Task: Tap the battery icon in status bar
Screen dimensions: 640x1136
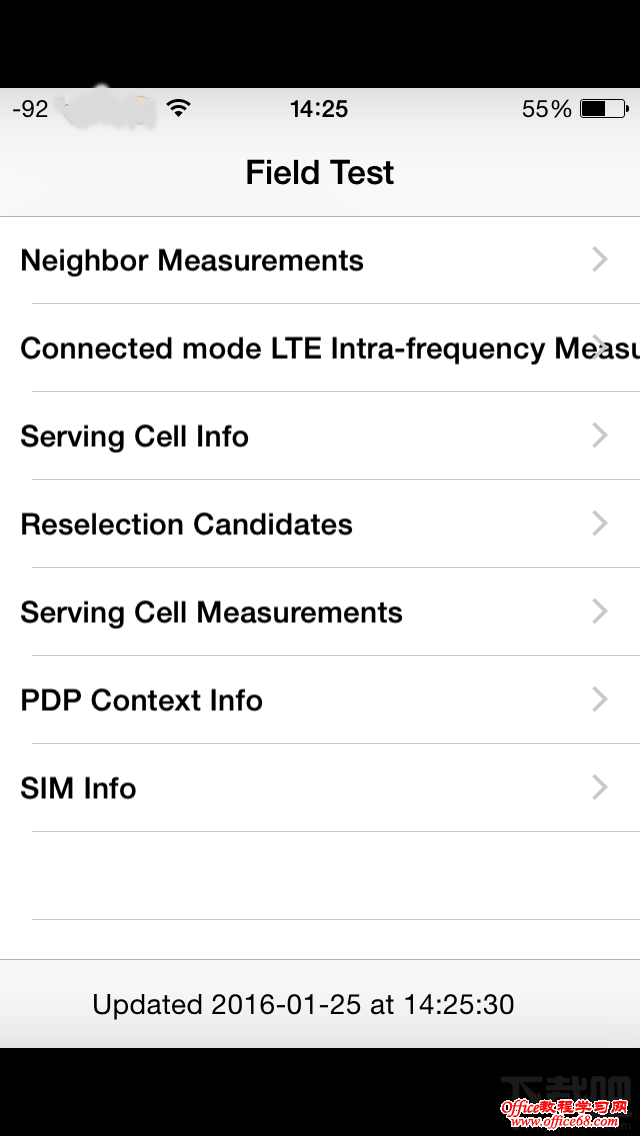Action: click(604, 109)
